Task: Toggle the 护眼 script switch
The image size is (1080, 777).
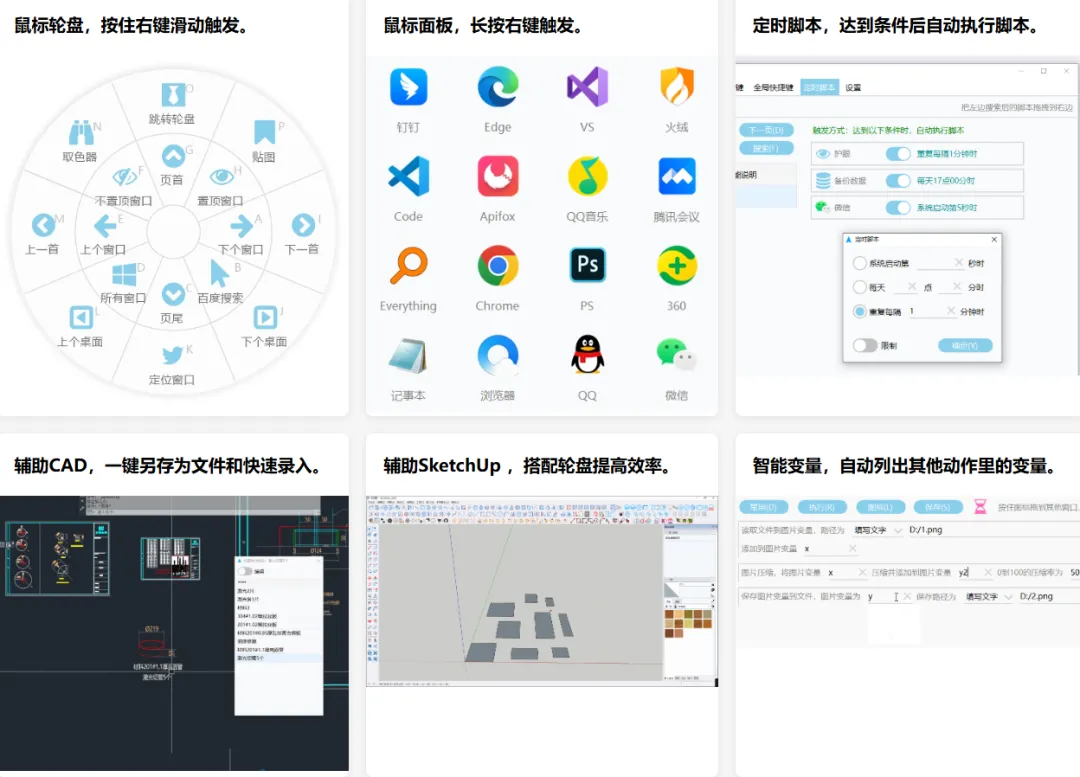Action: click(x=898, y=154)
